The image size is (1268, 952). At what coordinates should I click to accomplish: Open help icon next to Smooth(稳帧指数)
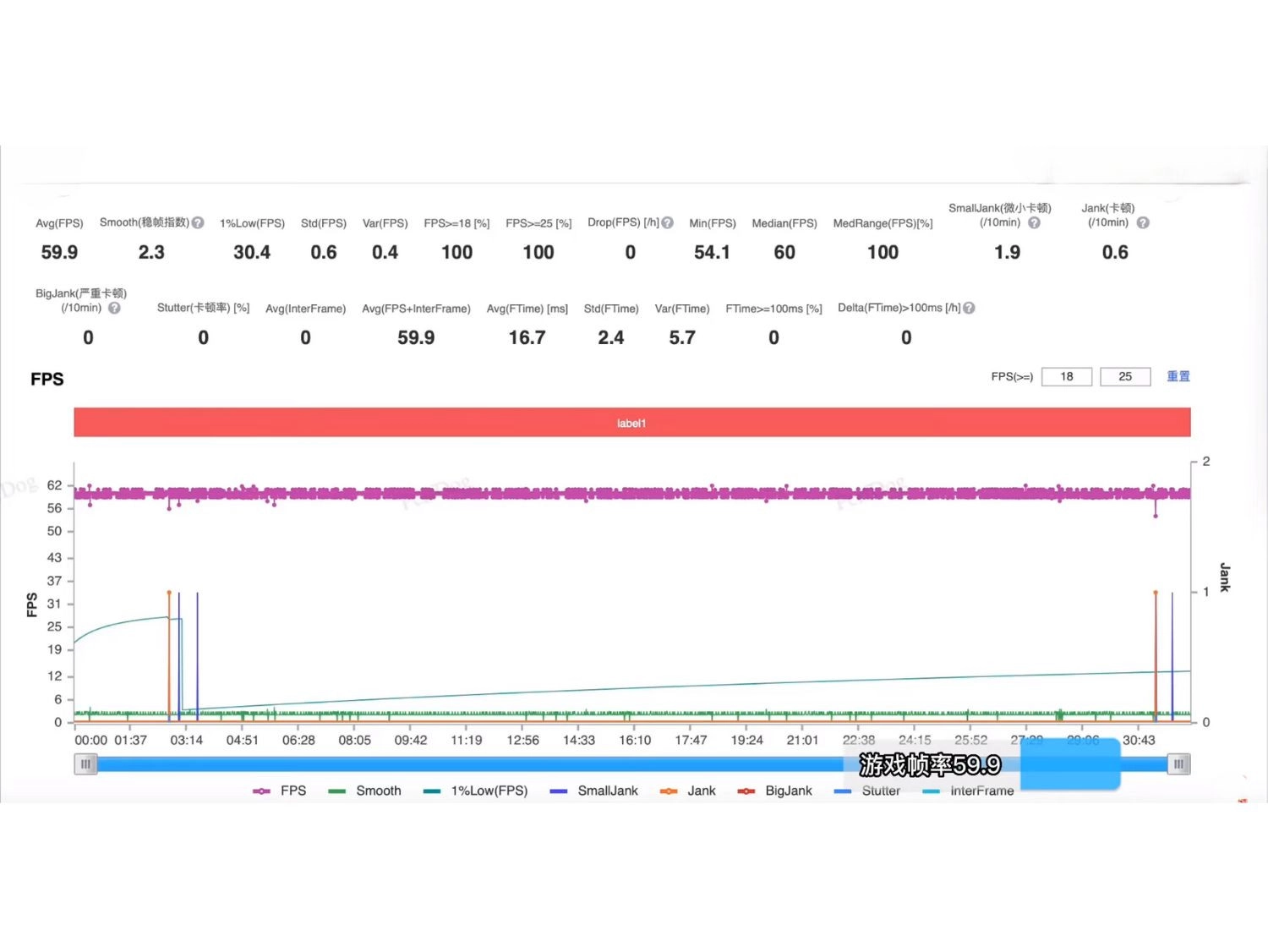click(x=198, y=223)
